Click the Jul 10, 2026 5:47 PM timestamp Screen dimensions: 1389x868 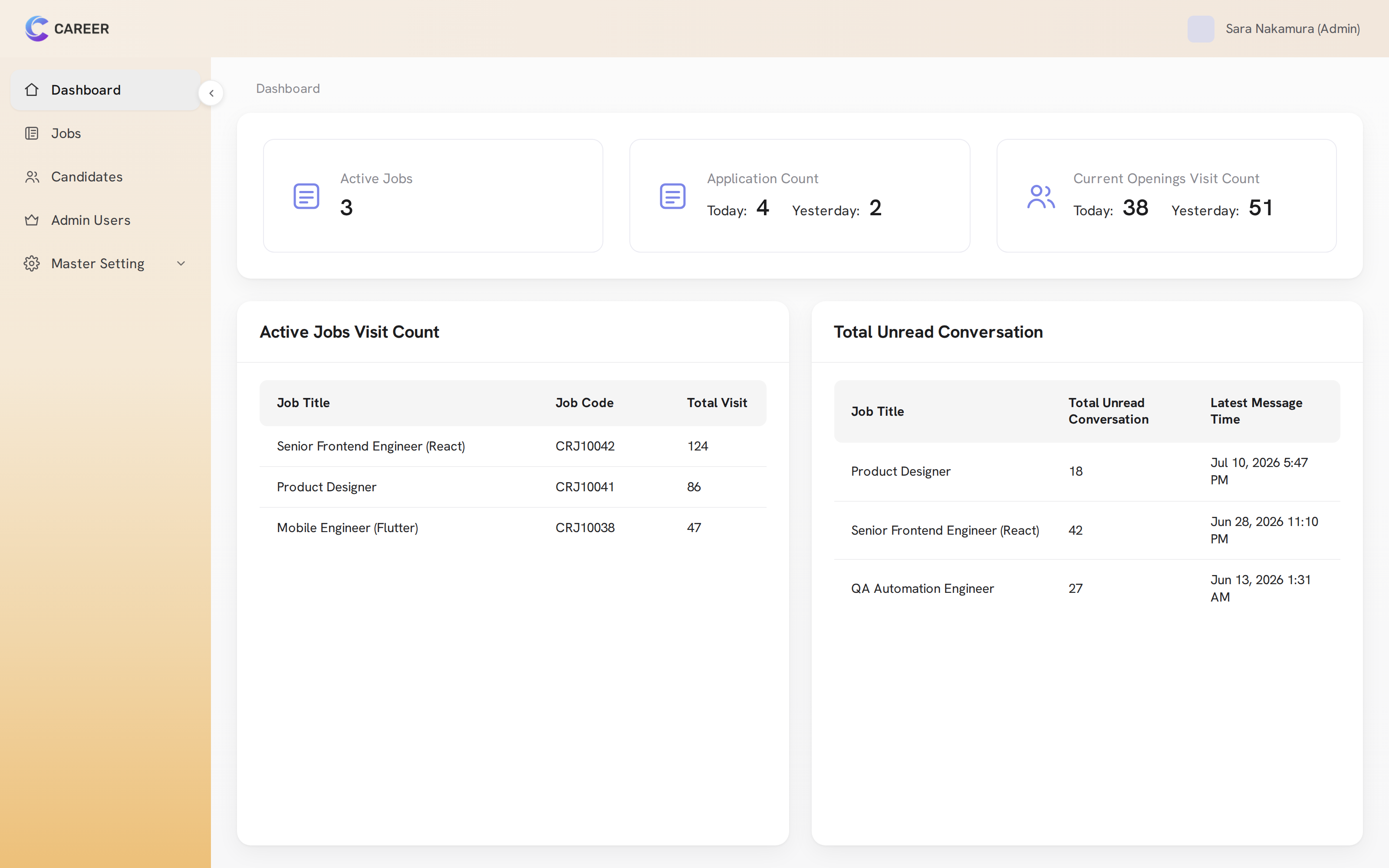tap(1259, 471)
